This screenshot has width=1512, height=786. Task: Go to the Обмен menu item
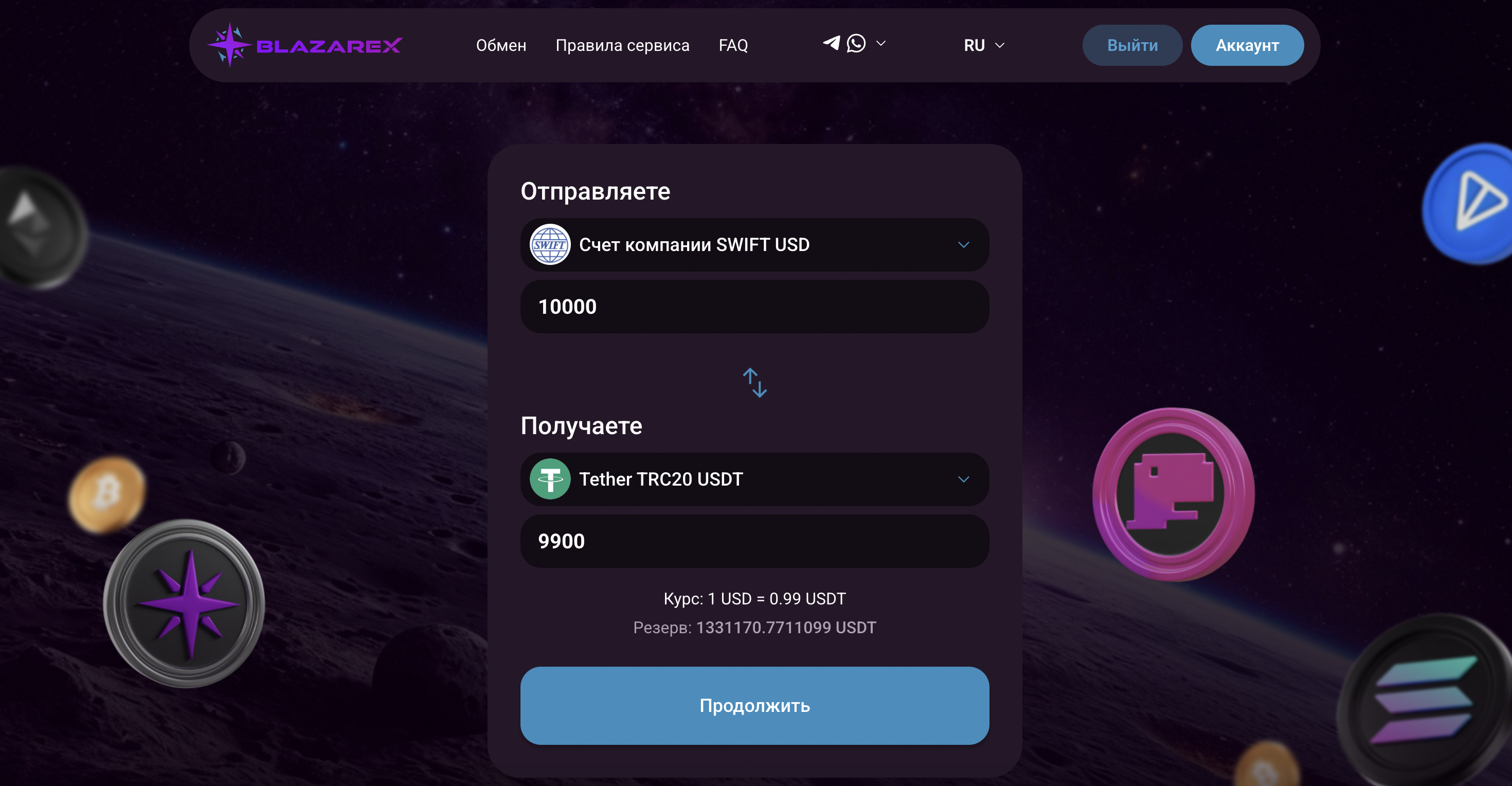(501, 45)
